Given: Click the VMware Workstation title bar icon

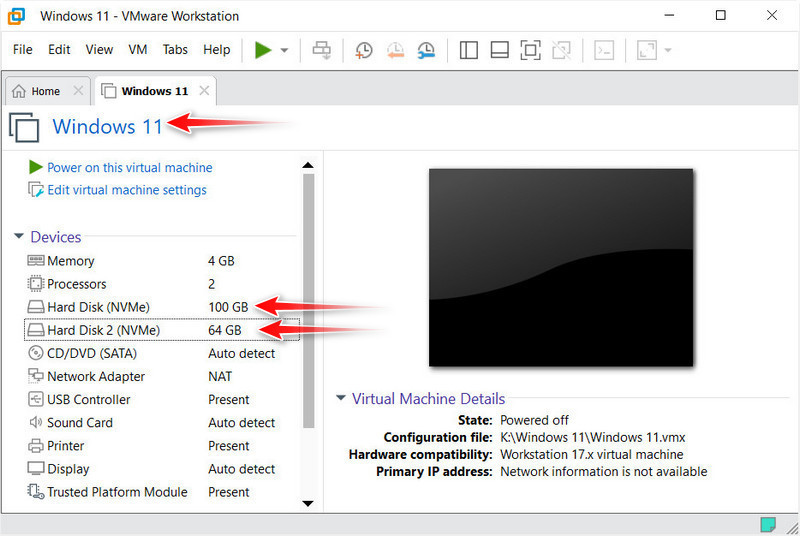Looking at the screenshot, I should tap(16, 16).
